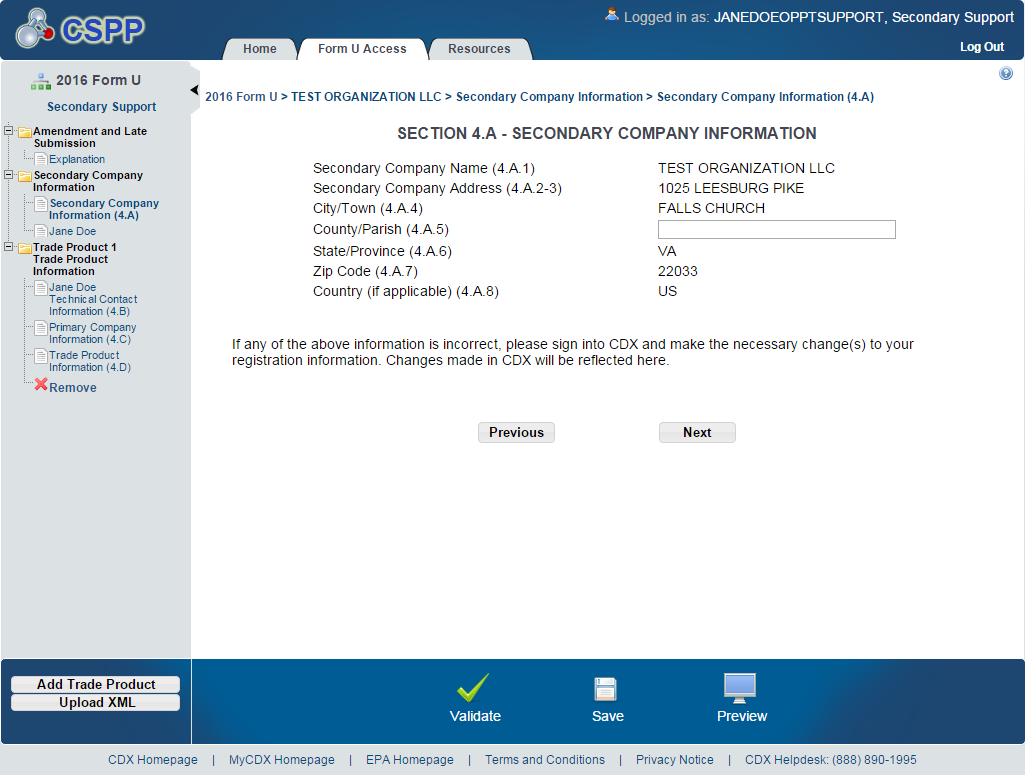Image resolution: width=1025 pixels, height=775 pixels.
Task: Click the County/Parish input field
Action: pos(776,230)
